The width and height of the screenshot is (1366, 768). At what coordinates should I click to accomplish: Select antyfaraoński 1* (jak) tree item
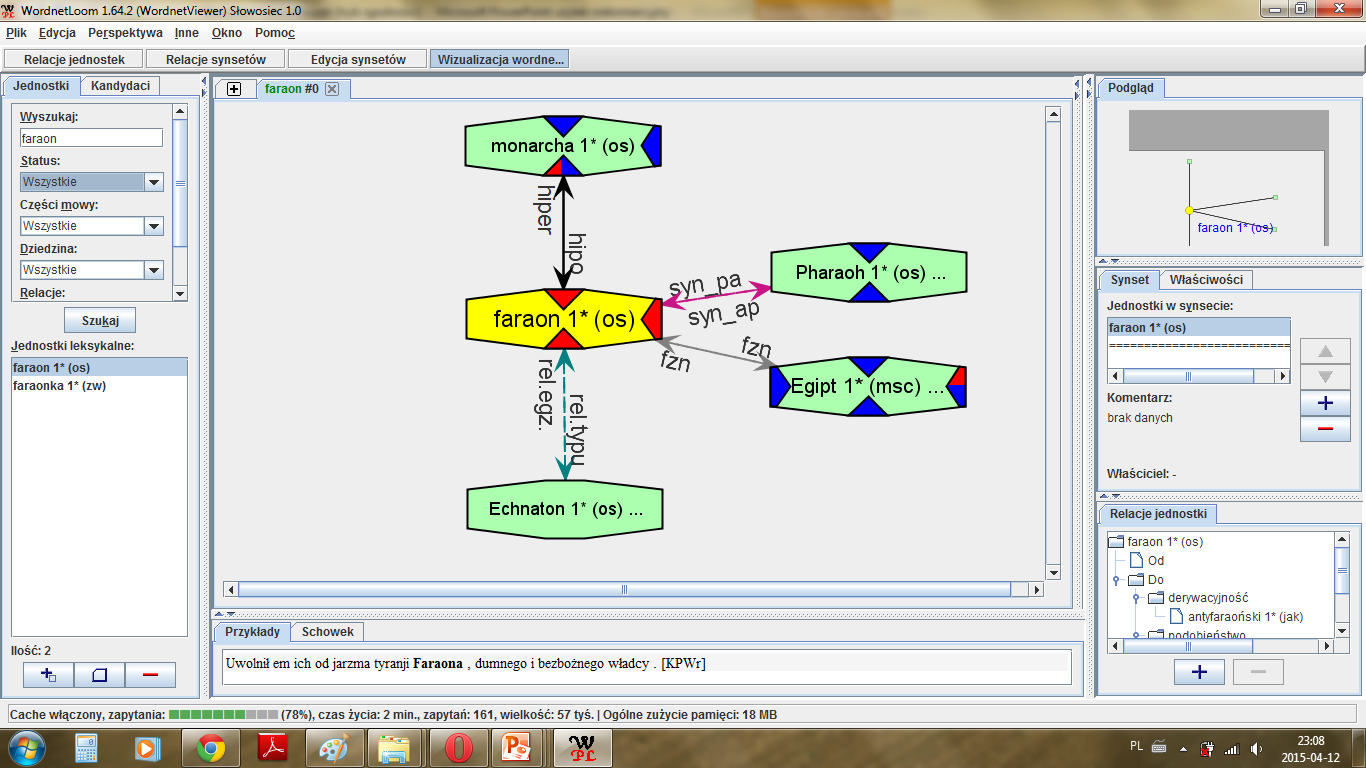1236,617
